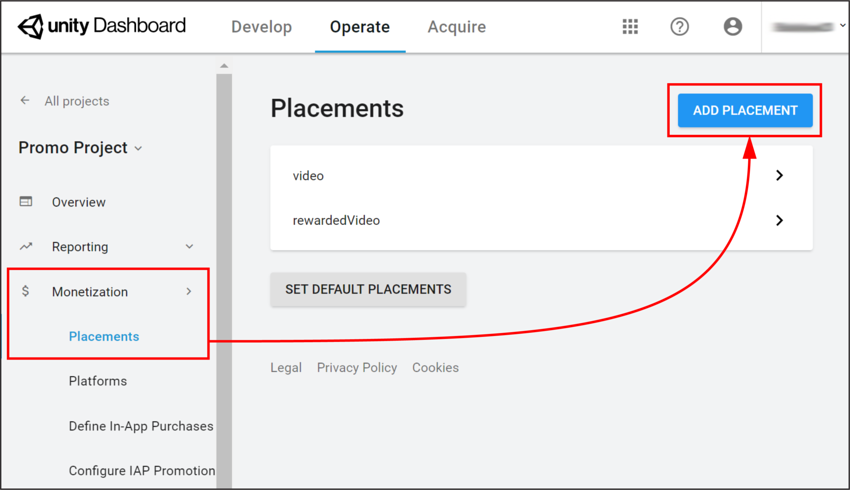Click the Promo Project title
This screenshot has height=490, width=850.
73,147
